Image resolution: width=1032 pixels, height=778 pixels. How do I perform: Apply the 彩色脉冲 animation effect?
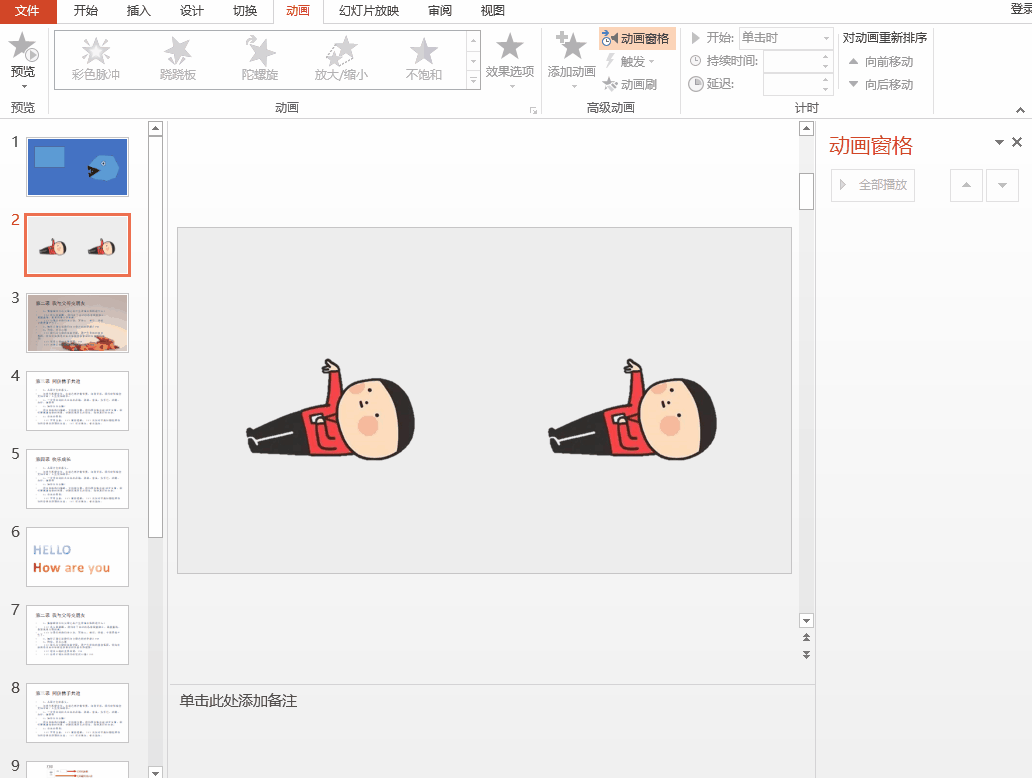(x=95, y=58)
